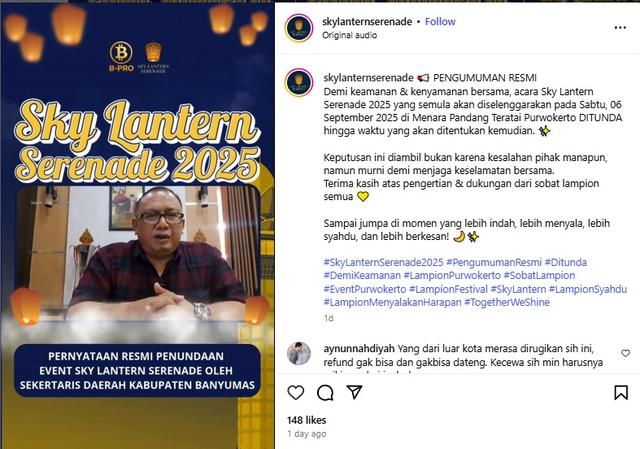Open hashtag #SkyLanternSerenade2025
This screenshot has height=449, width=640.
pos(383,262)
